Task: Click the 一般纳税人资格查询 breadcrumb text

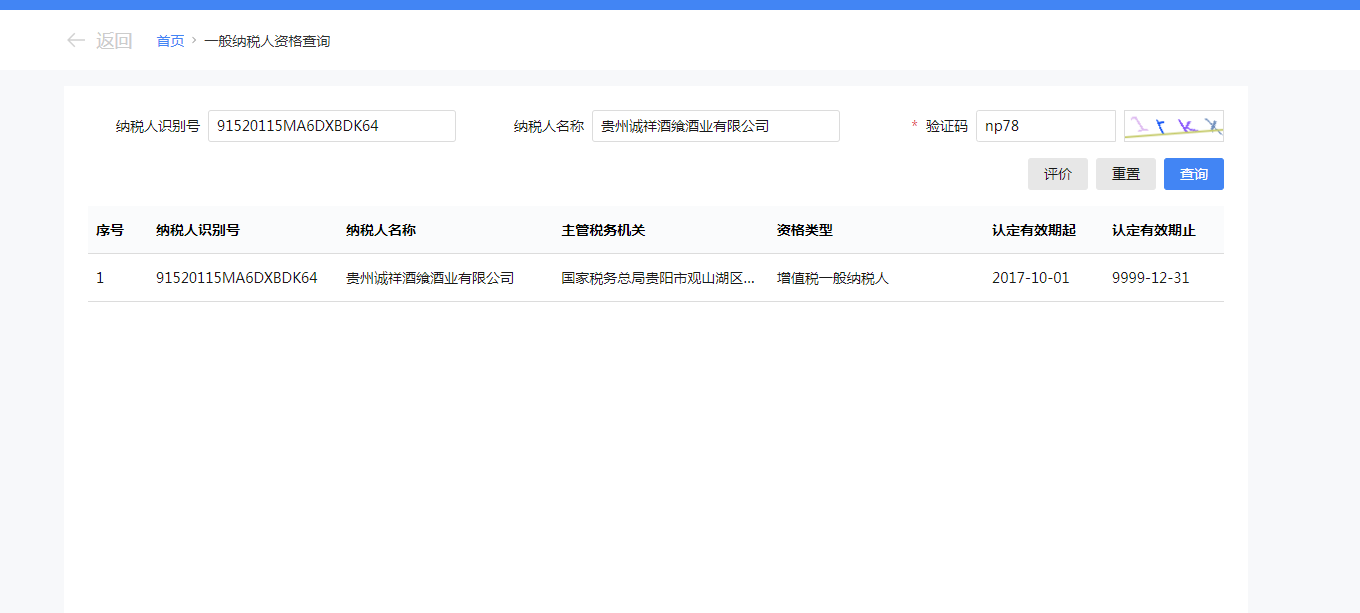Action: coord(267,41)
